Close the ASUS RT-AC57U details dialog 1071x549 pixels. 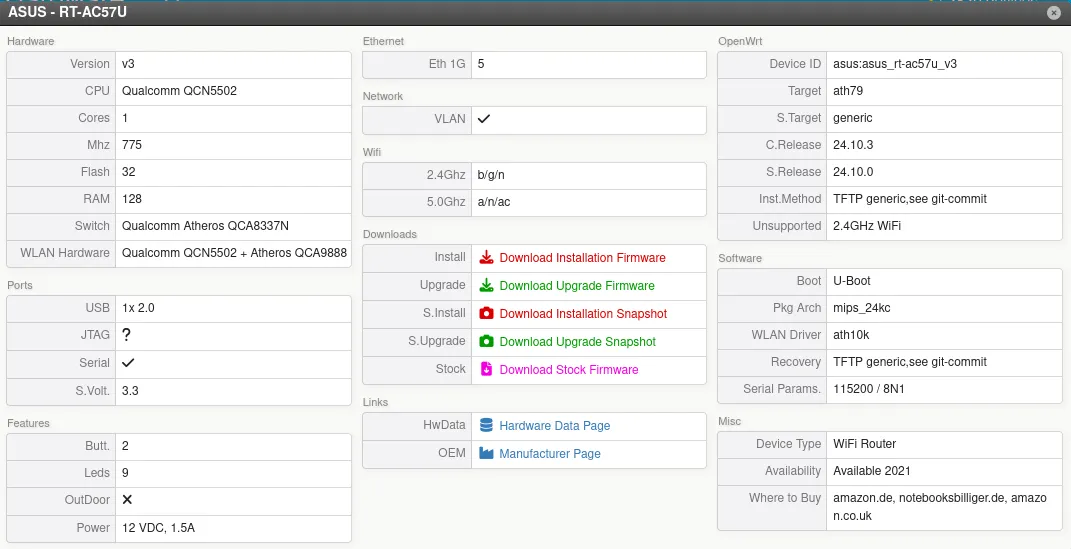pos(1053,13)
